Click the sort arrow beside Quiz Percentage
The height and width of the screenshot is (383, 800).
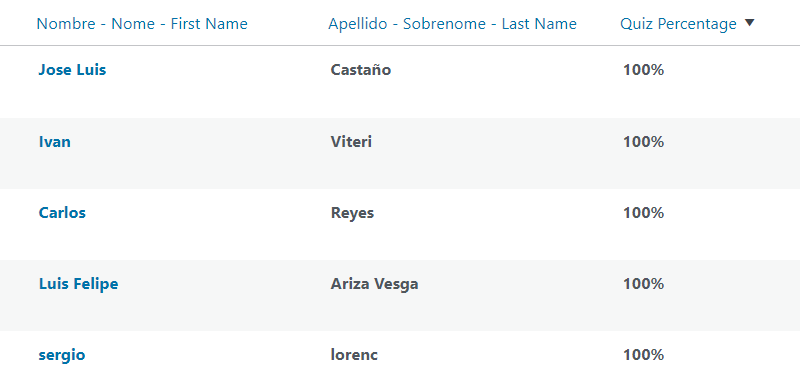749,22
